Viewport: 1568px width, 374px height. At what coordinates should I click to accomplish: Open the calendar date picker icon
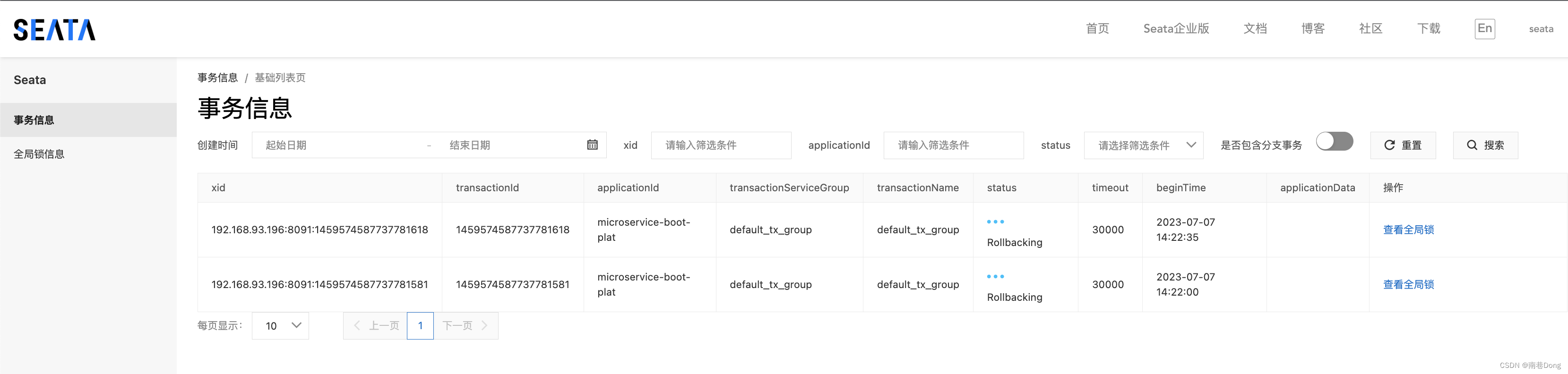pyautogui.click(x=592, y=144)
